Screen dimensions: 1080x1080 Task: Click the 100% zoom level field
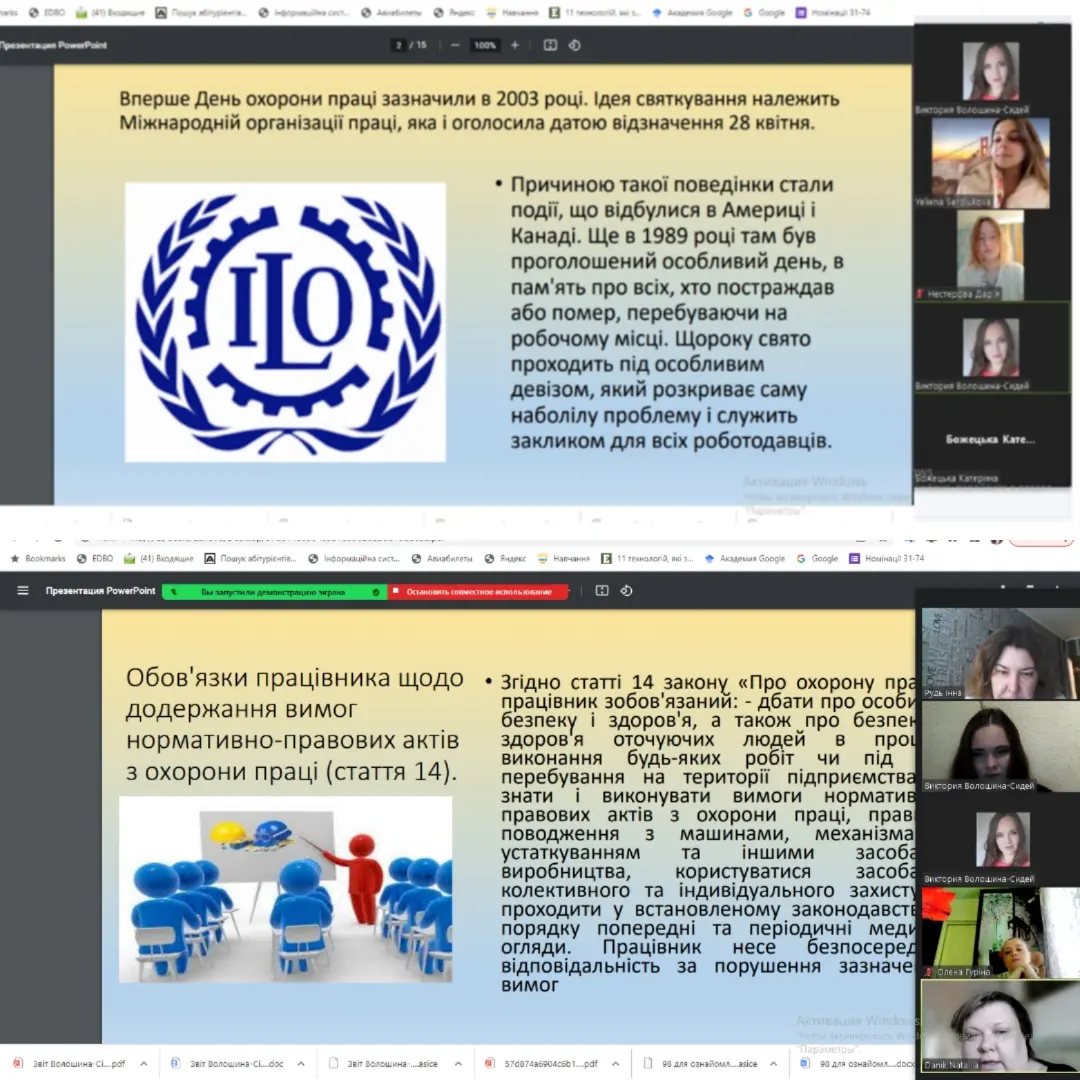(485, 45)
